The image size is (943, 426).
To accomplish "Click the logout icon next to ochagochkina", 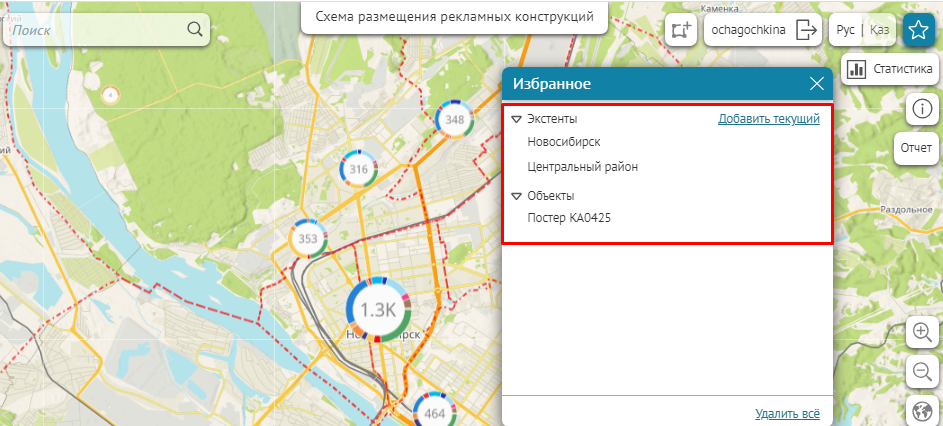I will (x=806, y=30).
